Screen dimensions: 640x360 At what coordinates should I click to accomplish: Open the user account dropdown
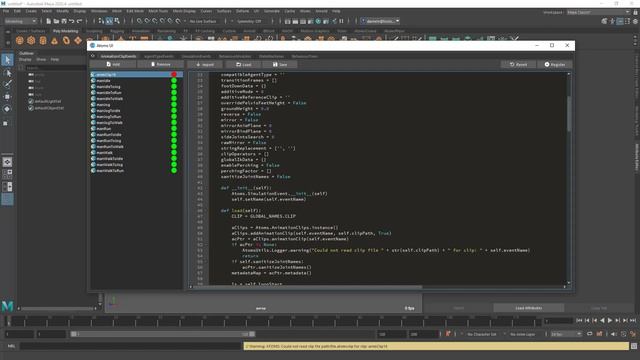click(x=380, y=21)
